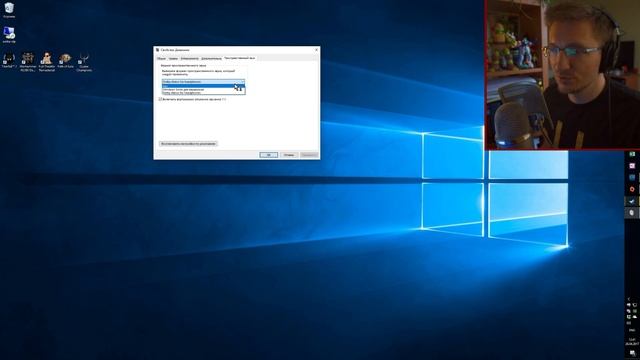Open the paper-plane messenger taskbar icon

coord(632,201)
